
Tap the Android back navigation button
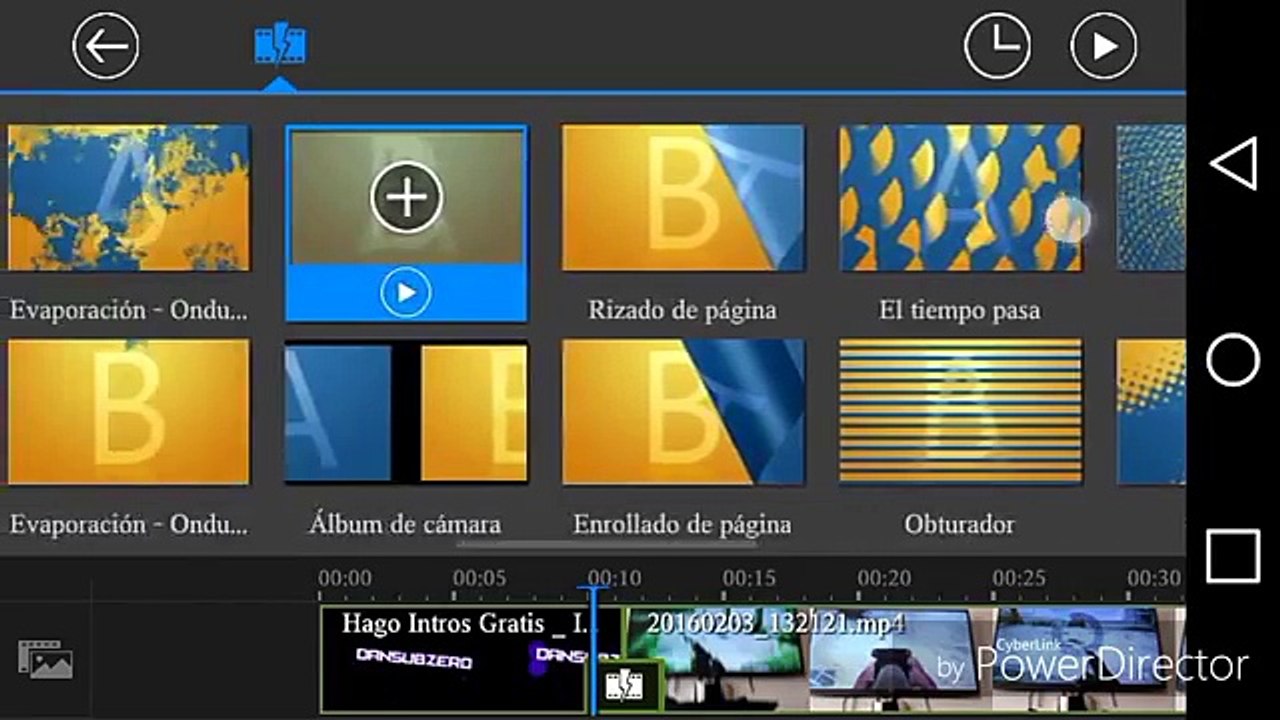point(1233,164)
